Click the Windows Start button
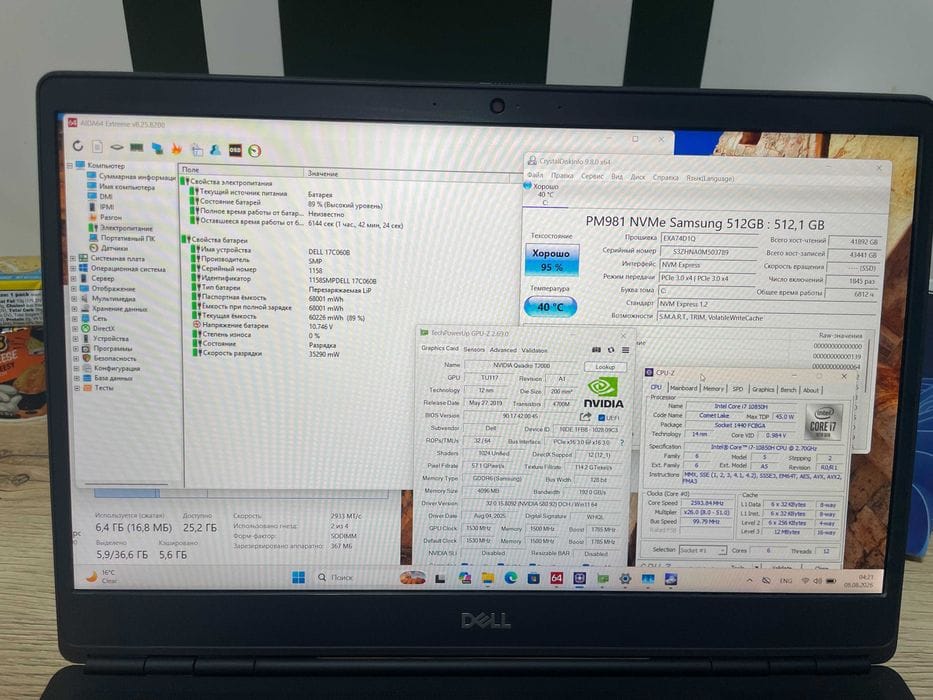Screen dimensions: 933x700 pyautogui.click(x=299, y=577)
